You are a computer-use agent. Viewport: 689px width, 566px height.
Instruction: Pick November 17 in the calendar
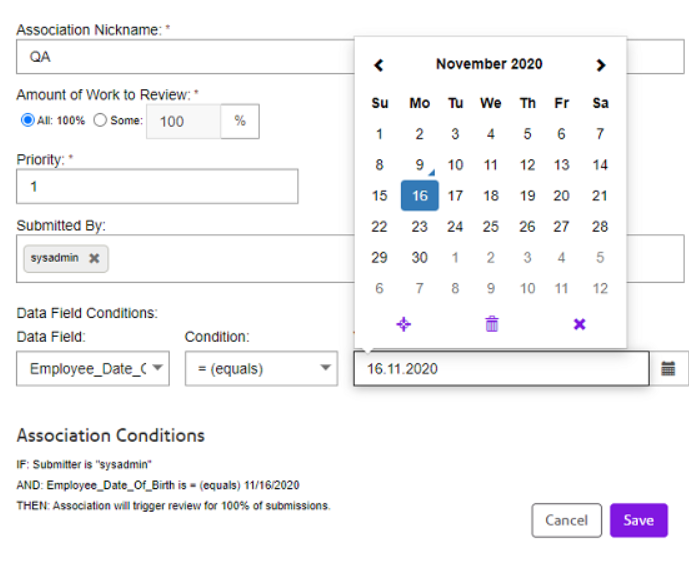pos(455,196)
